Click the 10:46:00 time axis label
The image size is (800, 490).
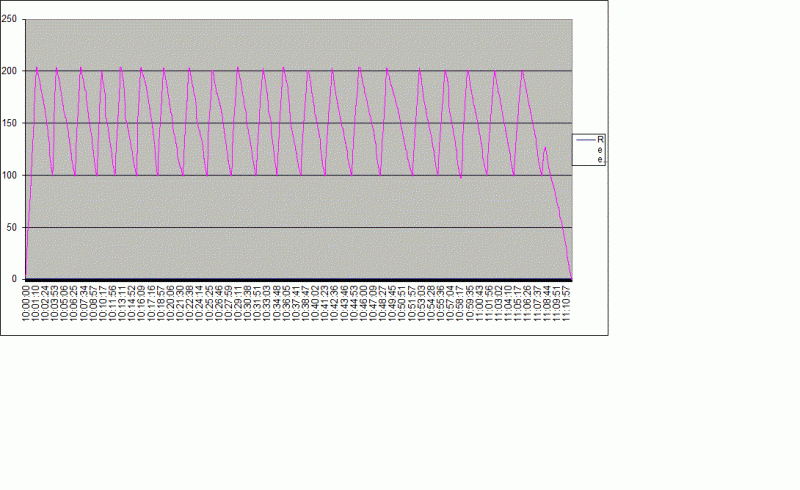point(363,303)
